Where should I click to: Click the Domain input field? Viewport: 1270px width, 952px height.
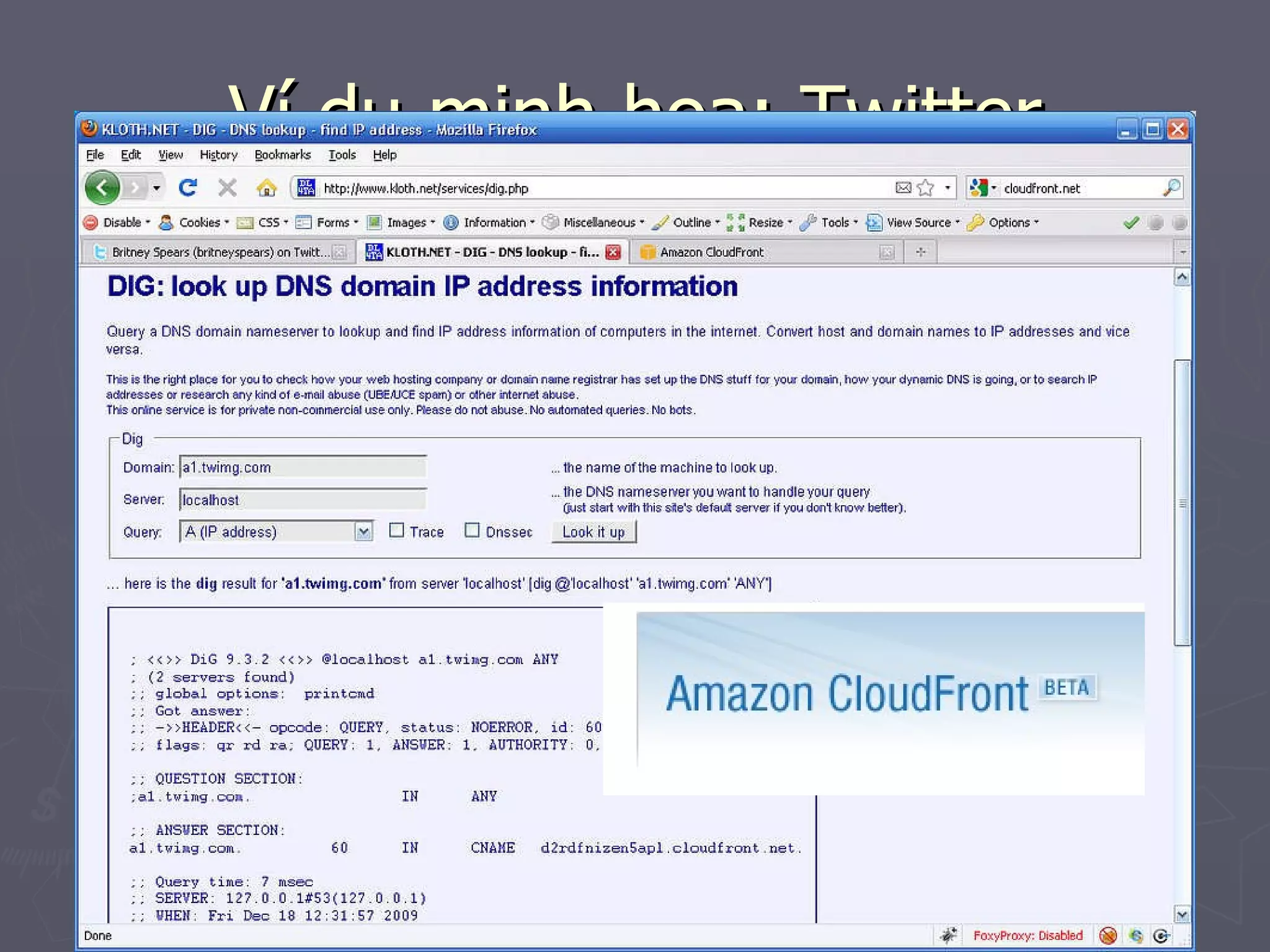(303, 467)
